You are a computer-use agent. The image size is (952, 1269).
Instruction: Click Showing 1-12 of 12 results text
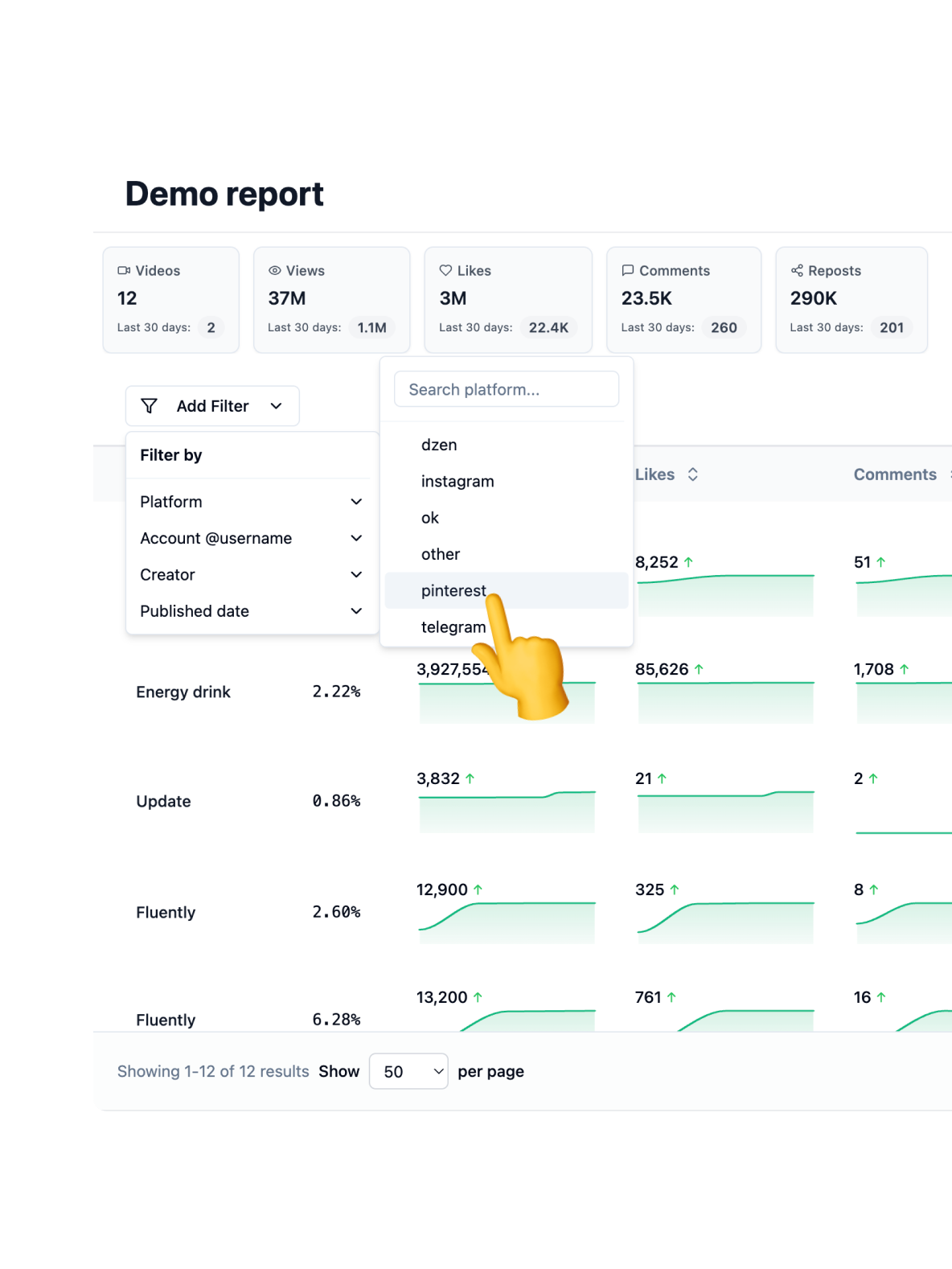click(213, 1071)
